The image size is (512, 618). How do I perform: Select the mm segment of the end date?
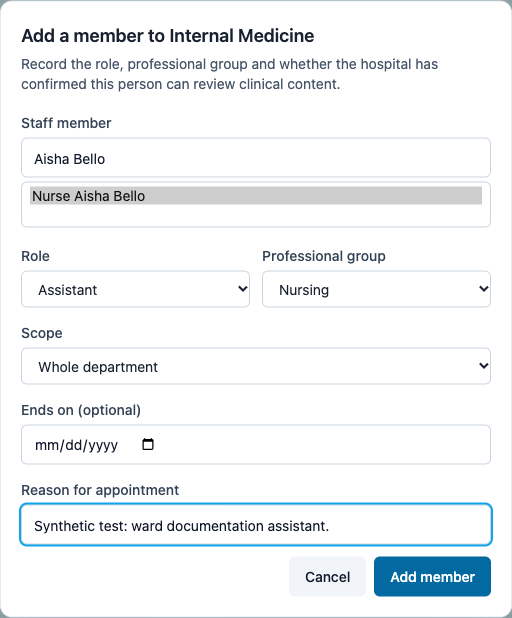(44, 445)
